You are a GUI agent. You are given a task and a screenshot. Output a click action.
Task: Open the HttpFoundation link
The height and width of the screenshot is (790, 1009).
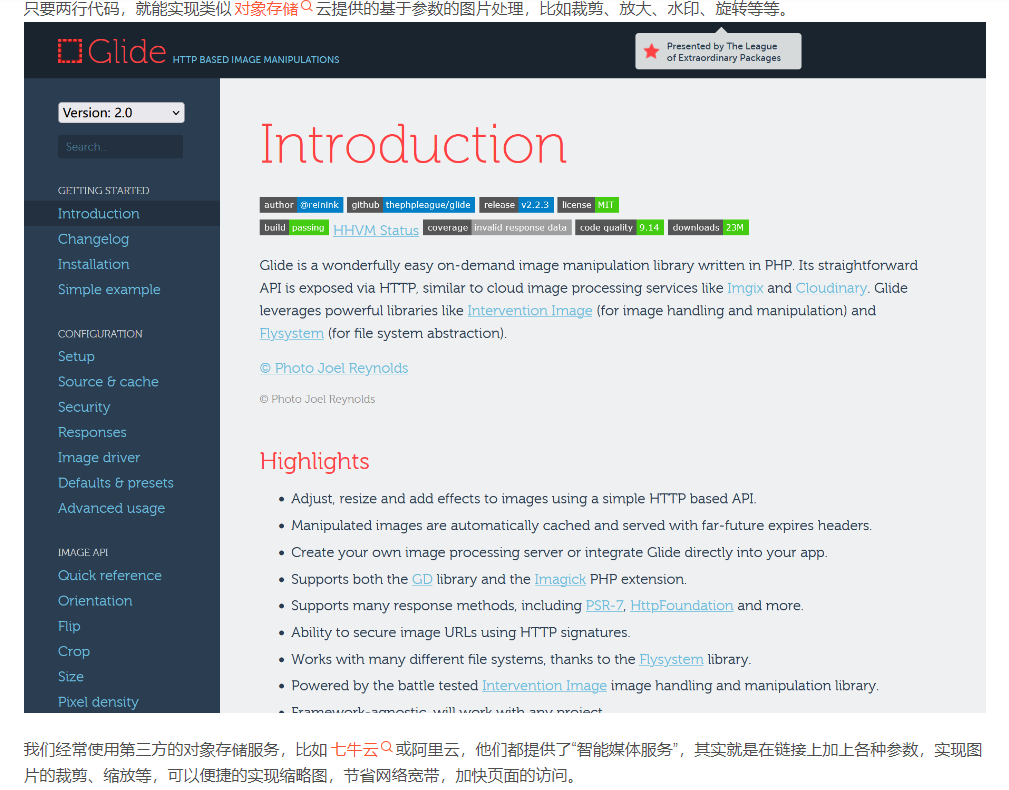click(681, 605)
